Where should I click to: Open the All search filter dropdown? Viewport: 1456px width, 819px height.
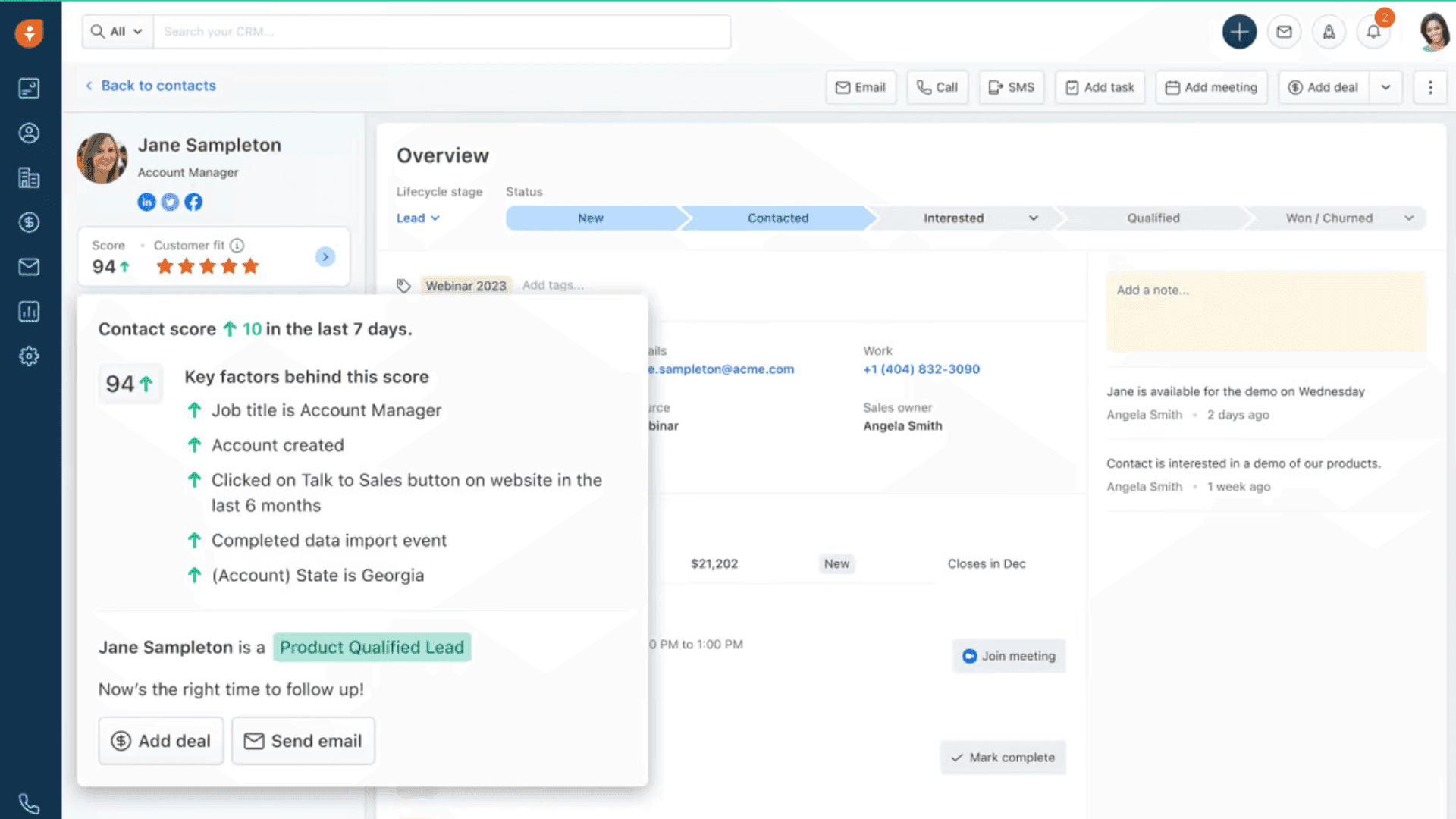coord(118,31)
